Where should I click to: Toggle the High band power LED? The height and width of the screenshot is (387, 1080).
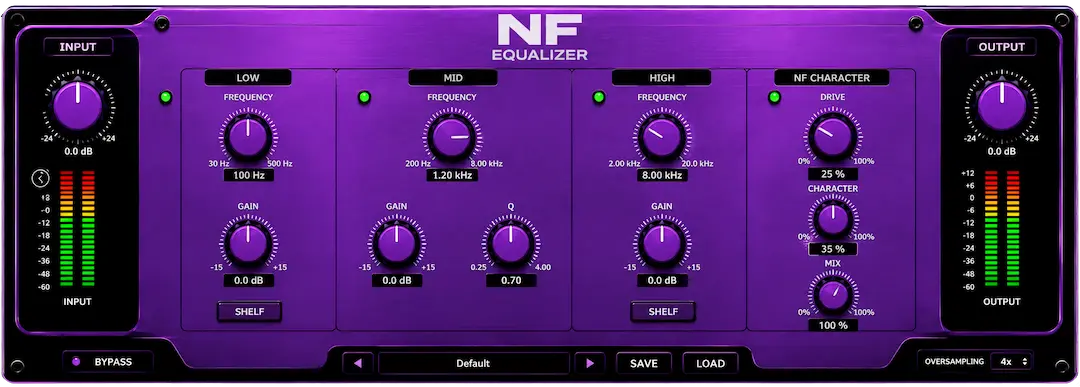(x=599, y=98)
